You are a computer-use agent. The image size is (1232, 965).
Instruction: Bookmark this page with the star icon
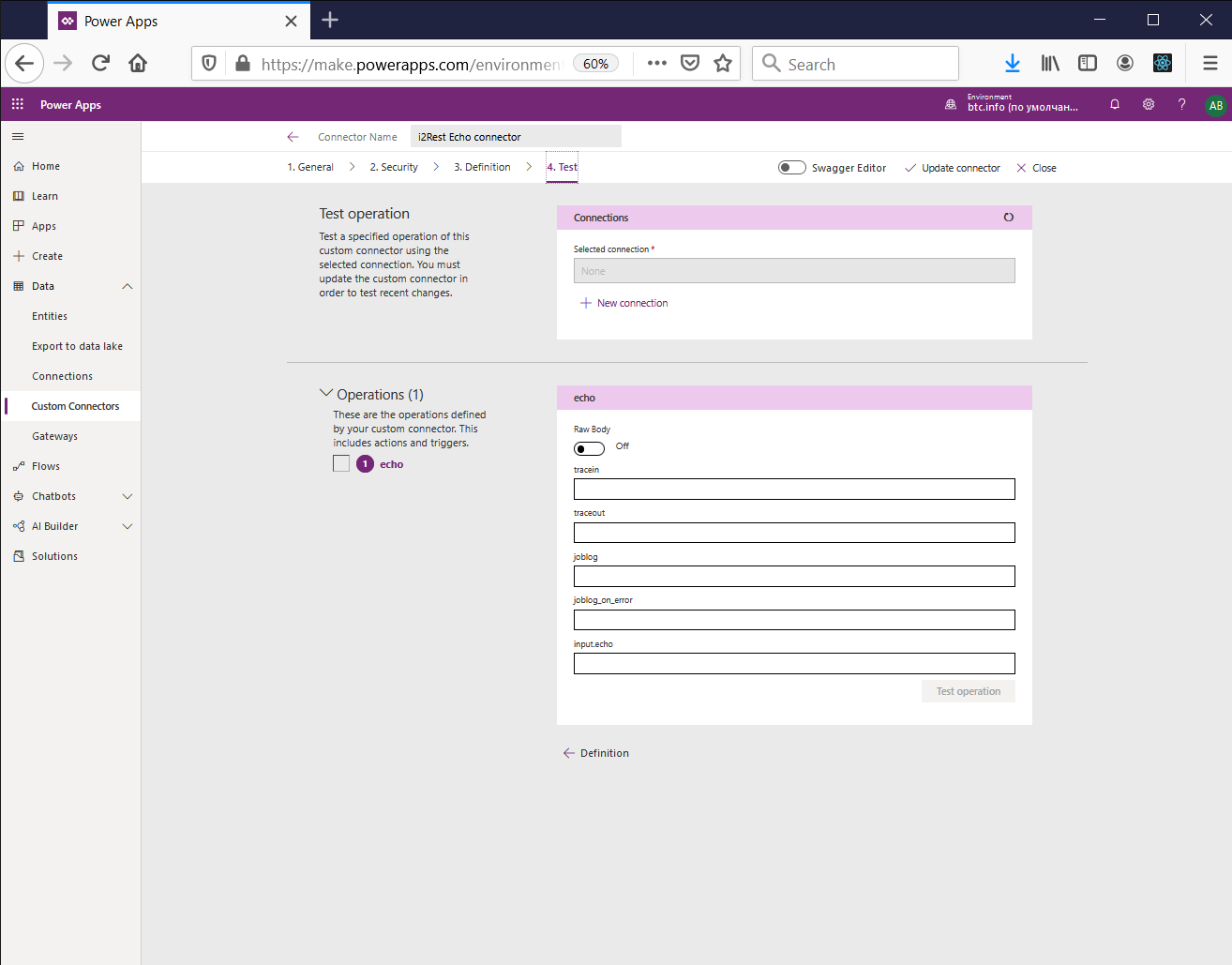tap(723, 63)
